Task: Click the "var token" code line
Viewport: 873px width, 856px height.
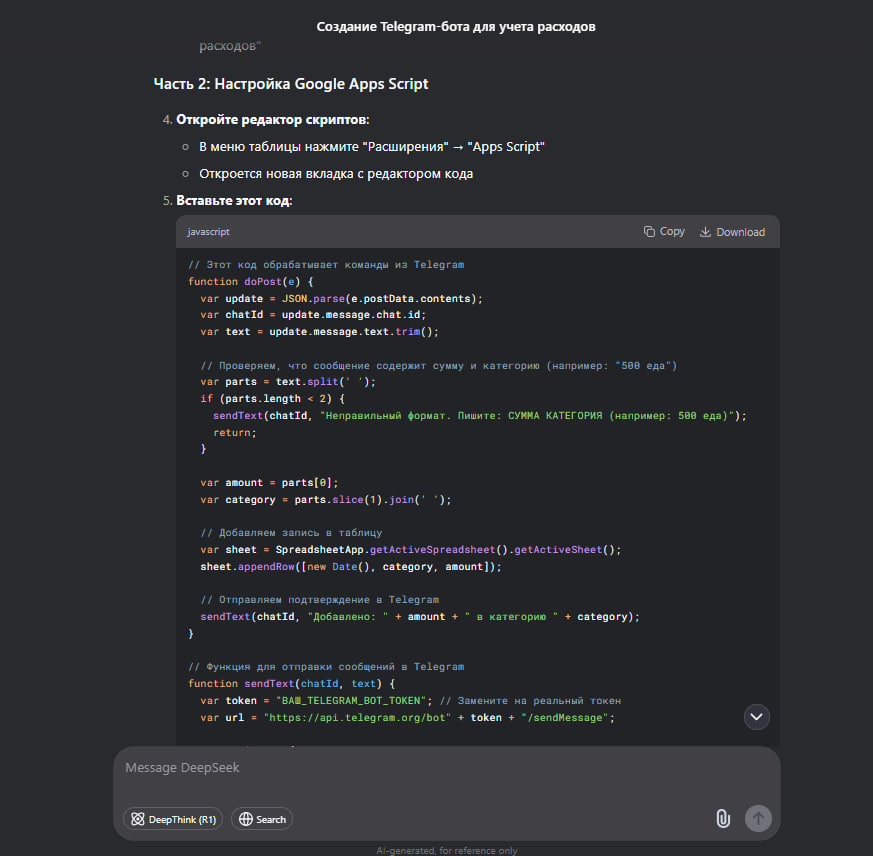Action: (410, 701)
